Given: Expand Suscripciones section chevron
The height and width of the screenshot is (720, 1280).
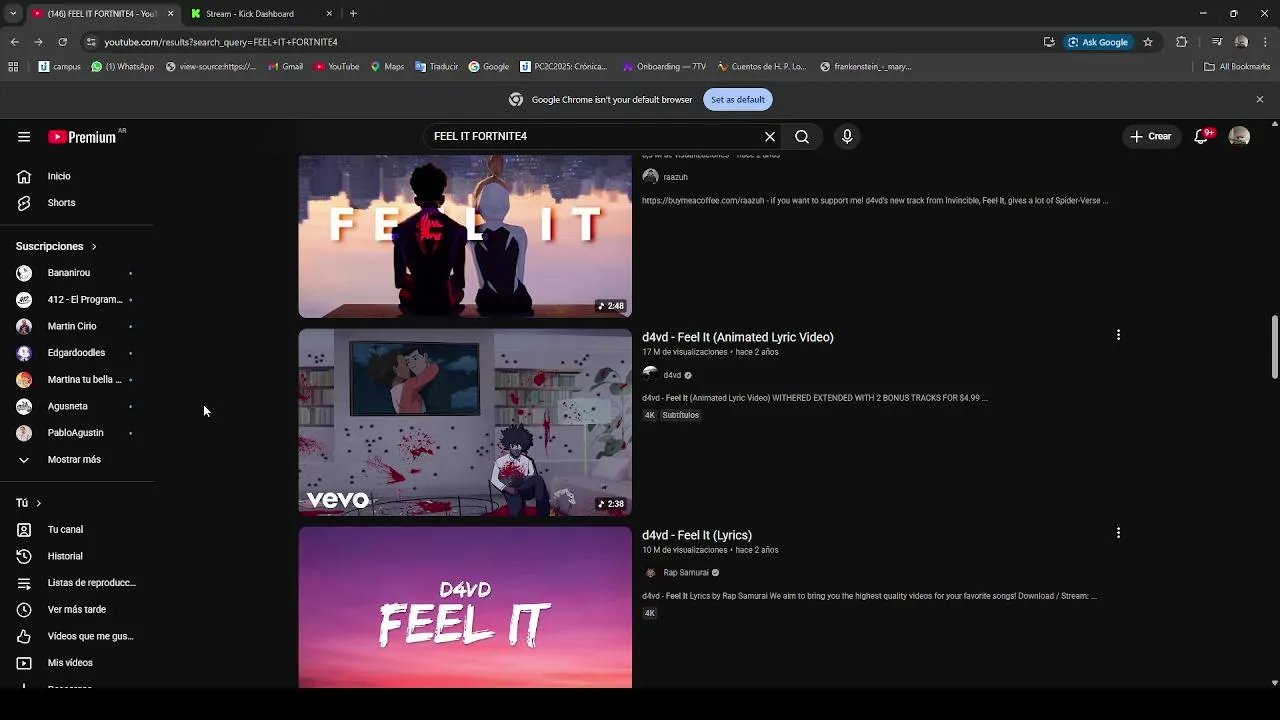Looking at the screenshot, I should point(94,246).
